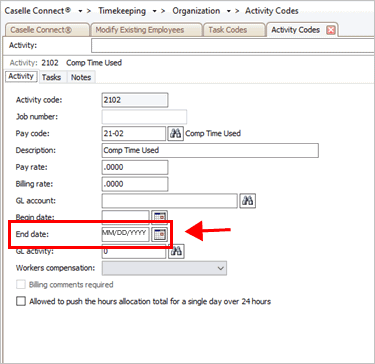Click the Billing rate field
This screenshot has width=375, height=364.
click(135, 184)
